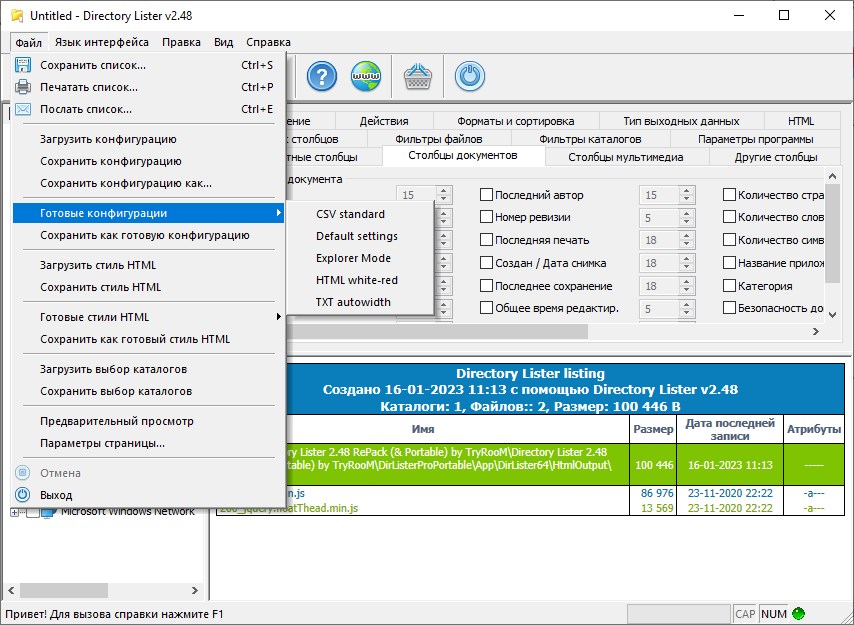Viewport: 854px width, 625px height.
Task: Open the Фильтры каталогов tab
Action: pos(590,139)
